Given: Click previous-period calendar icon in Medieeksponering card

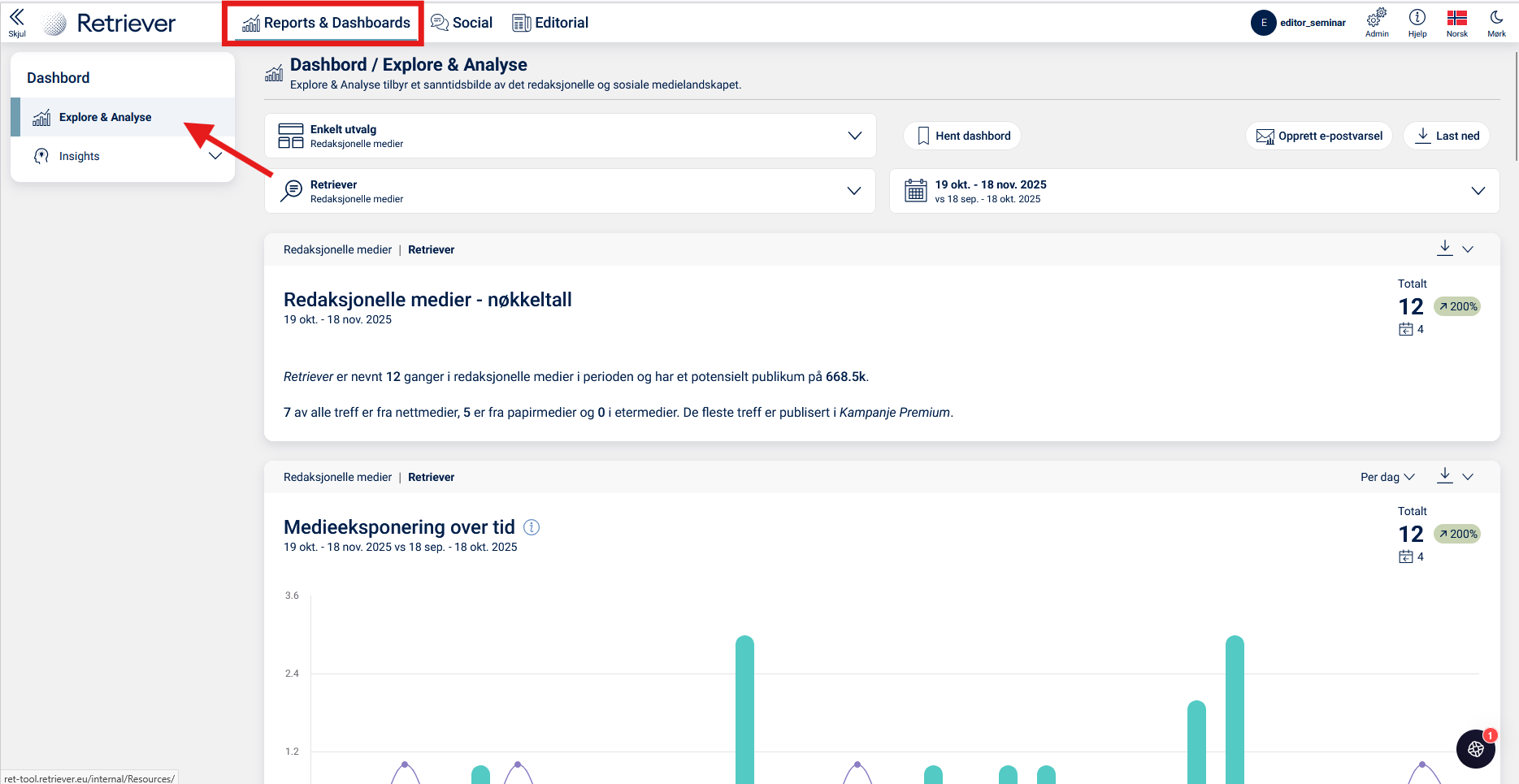Looking at the screenshot, I should click(1406, 557).
